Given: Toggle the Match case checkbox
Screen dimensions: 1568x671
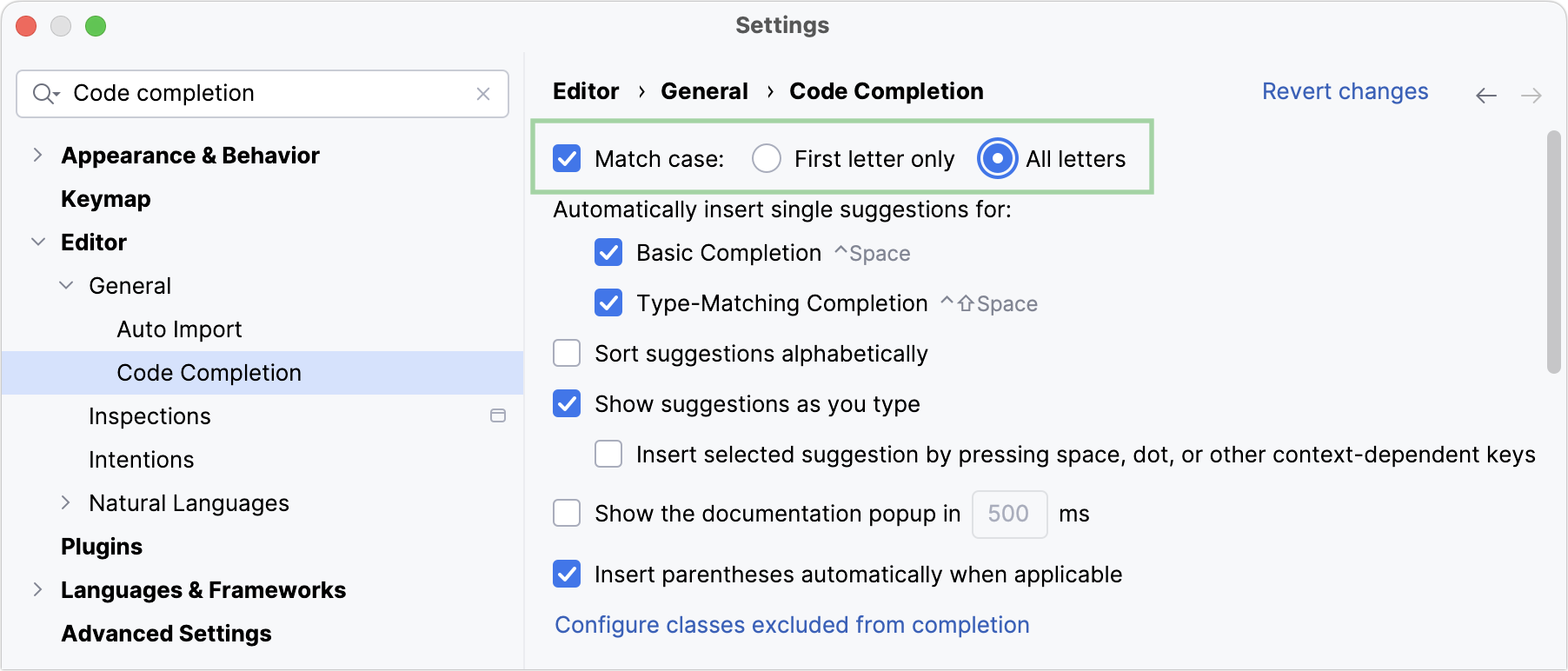Looking at the screenshot, I should 567,159.
